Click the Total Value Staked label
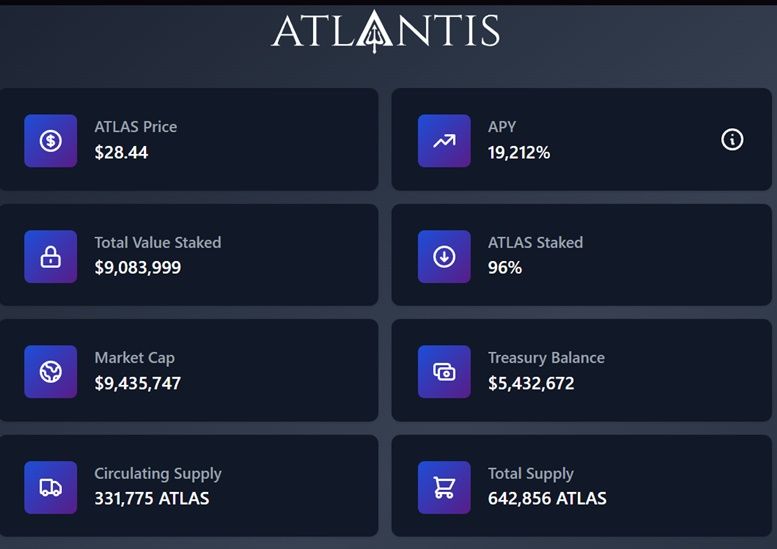Screen dimensions: 777x549 pos(158,242)
